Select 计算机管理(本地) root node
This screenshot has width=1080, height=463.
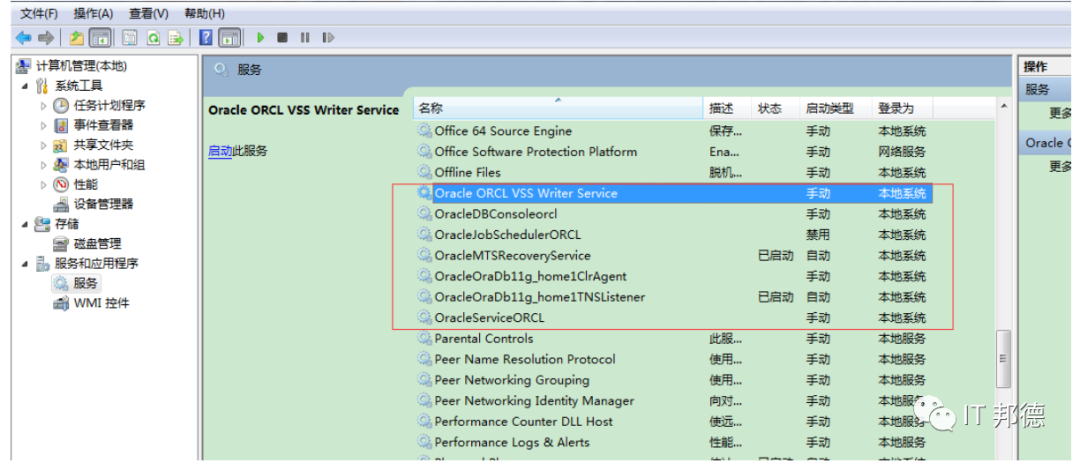pyautogui.click(x=81, y=66)
